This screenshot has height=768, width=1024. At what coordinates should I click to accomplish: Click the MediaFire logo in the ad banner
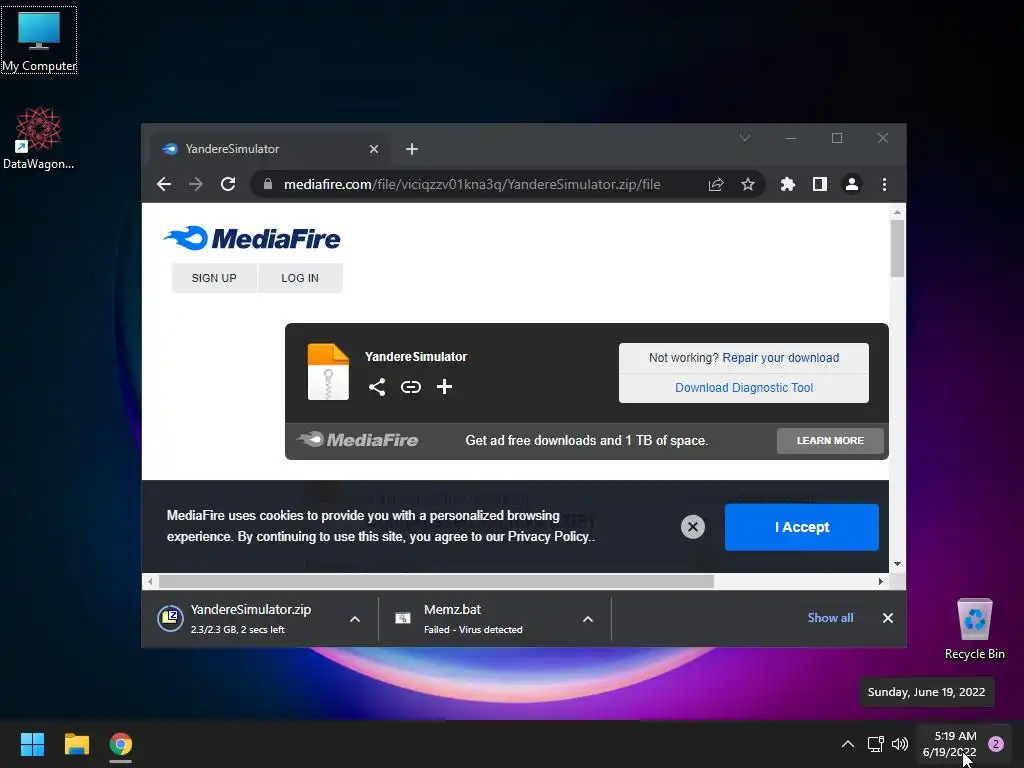pos(358,440)
